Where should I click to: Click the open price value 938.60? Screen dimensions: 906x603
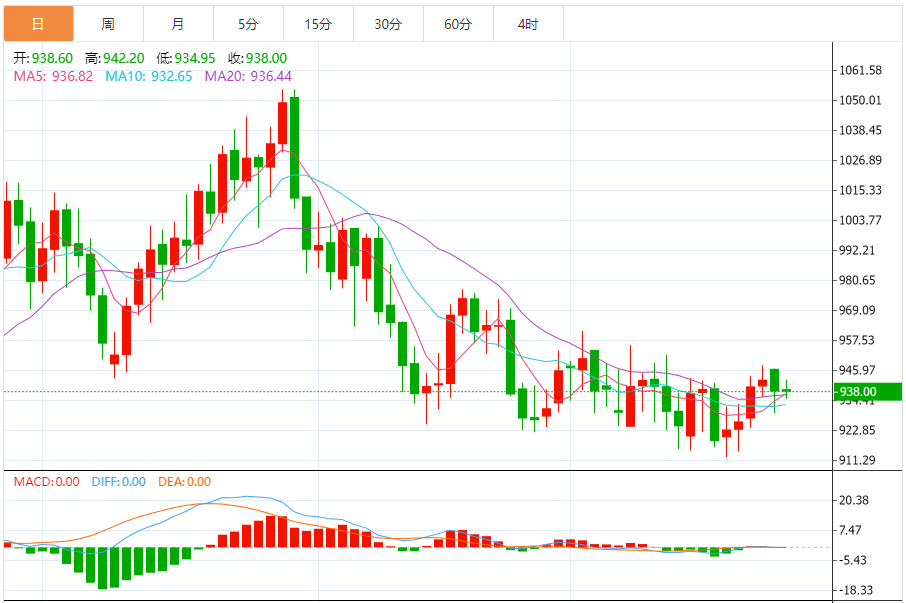pyautogui.click(x=52, y=58)
